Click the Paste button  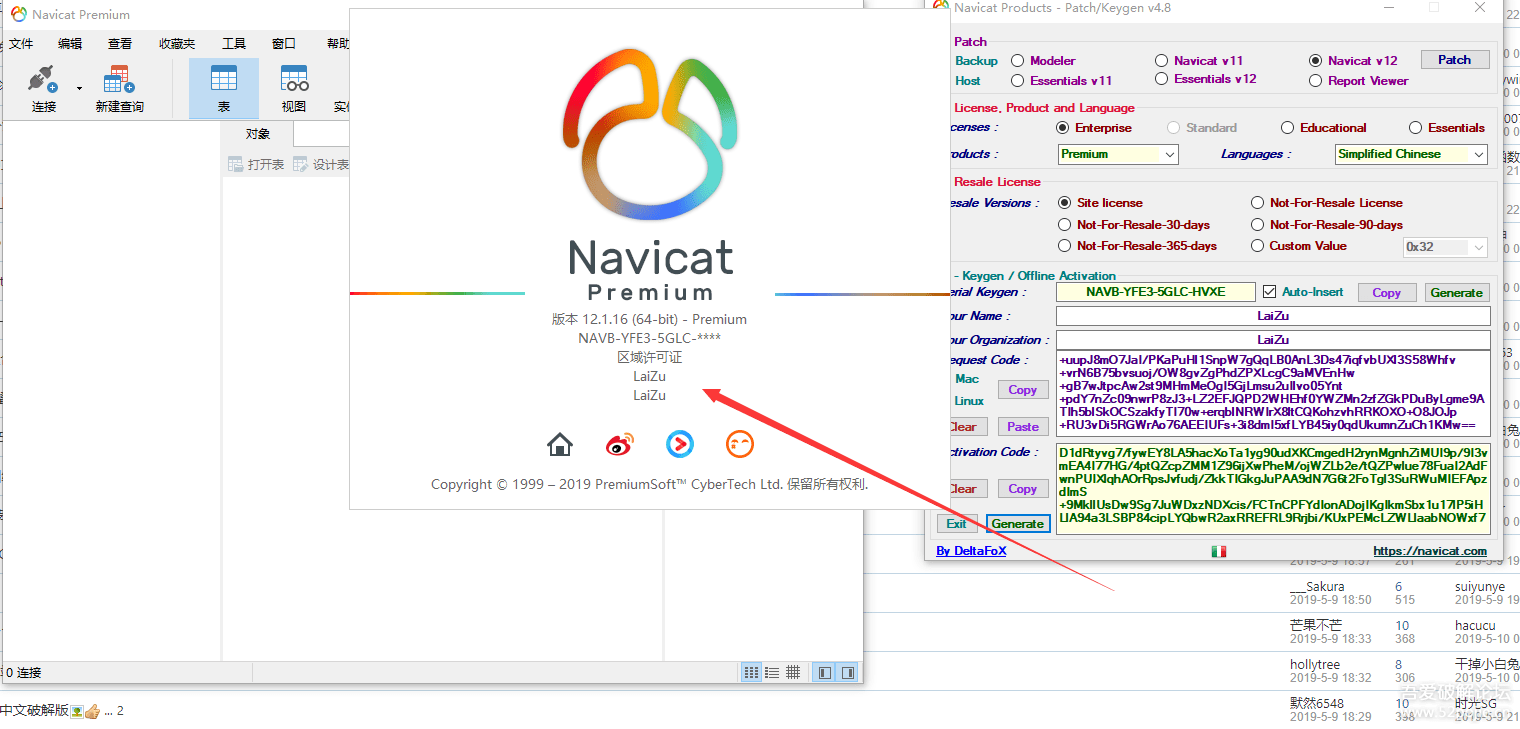1023,427
